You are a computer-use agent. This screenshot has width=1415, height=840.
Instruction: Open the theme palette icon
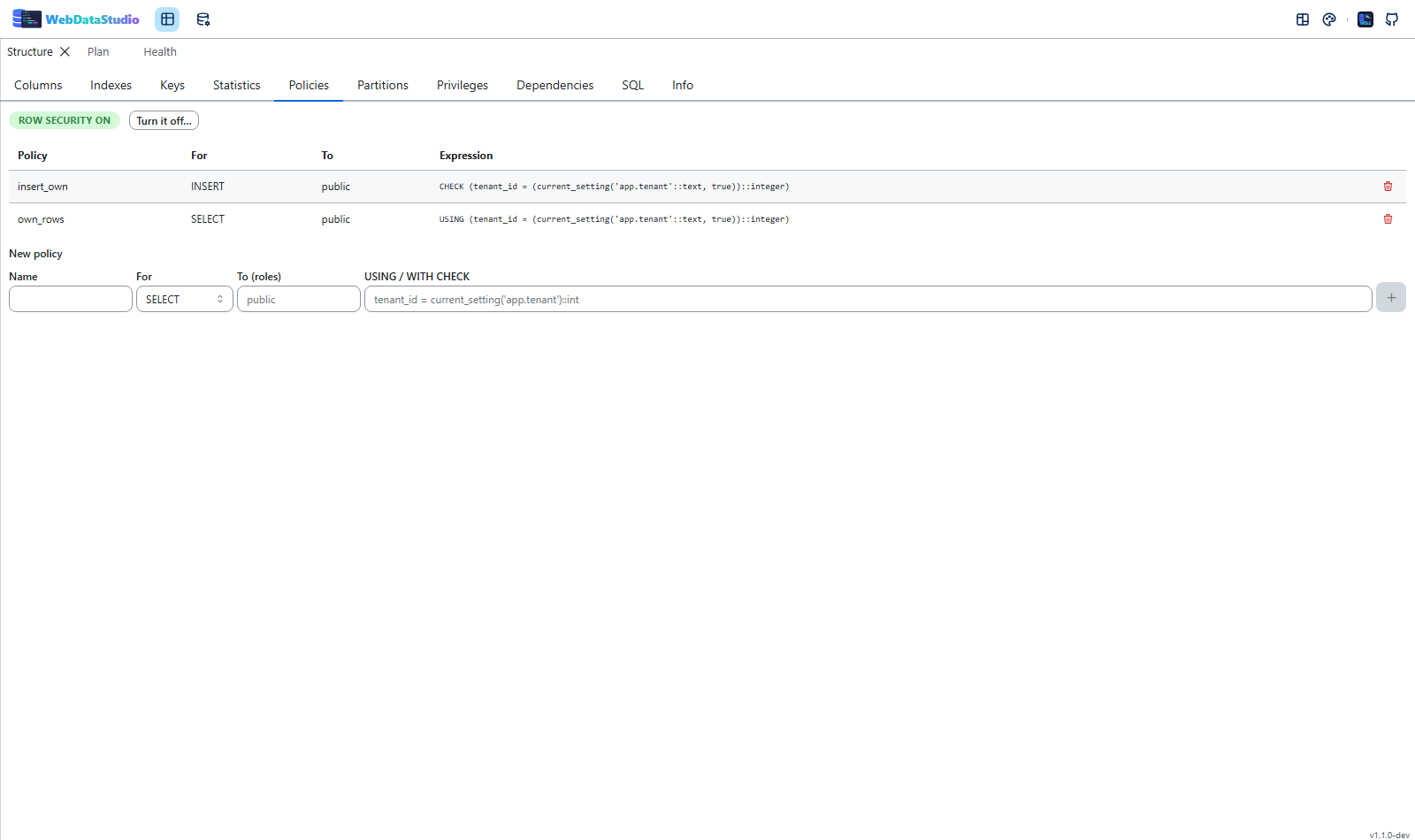click(1329, 19)
